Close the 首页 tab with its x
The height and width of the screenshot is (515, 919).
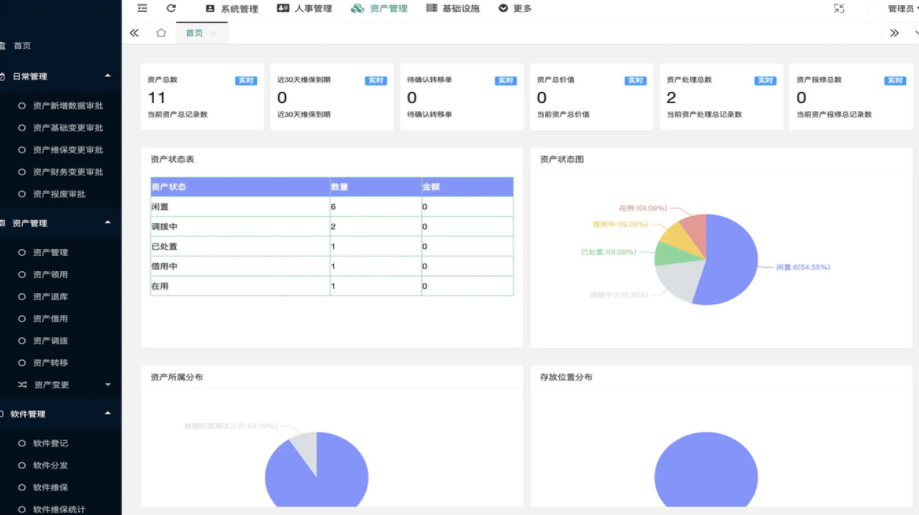click(x=213, y=33)
